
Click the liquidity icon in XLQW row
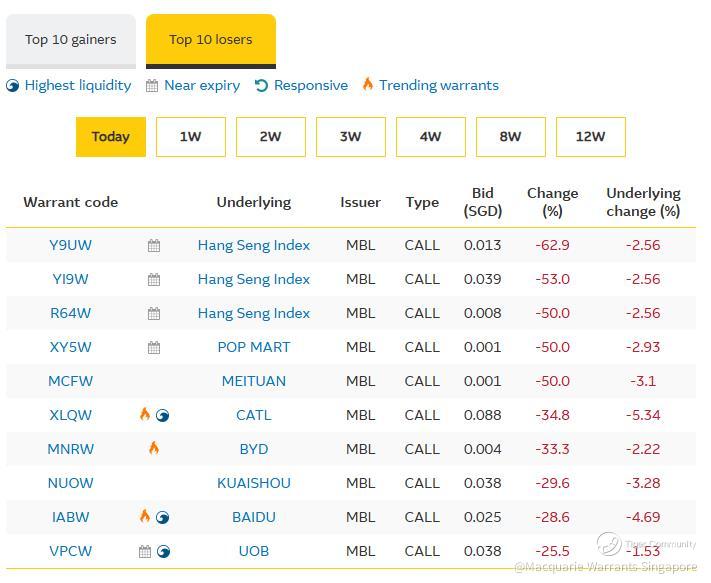pos(163,415)
